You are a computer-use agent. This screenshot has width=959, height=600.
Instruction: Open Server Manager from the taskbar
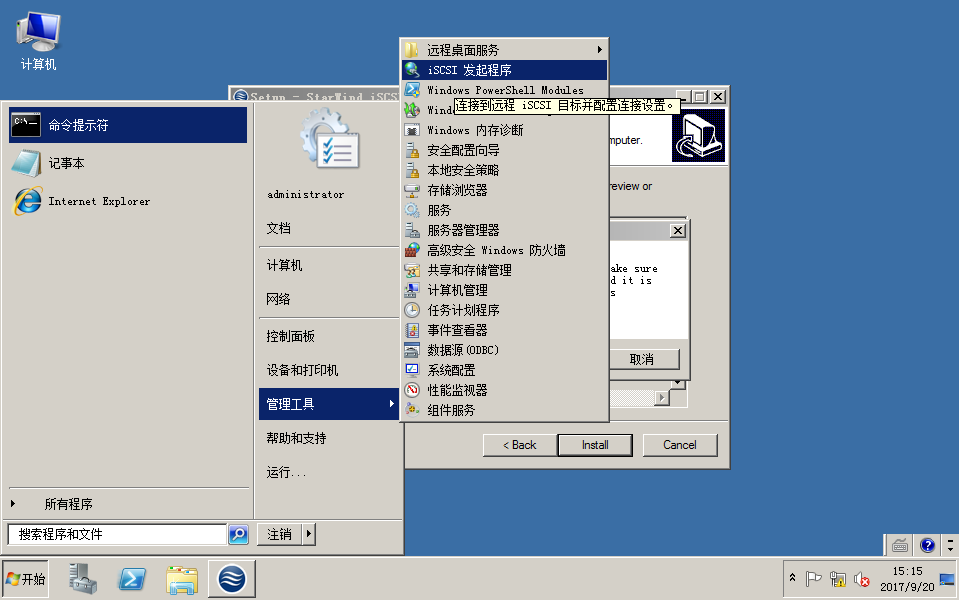[x=81, y=579]
